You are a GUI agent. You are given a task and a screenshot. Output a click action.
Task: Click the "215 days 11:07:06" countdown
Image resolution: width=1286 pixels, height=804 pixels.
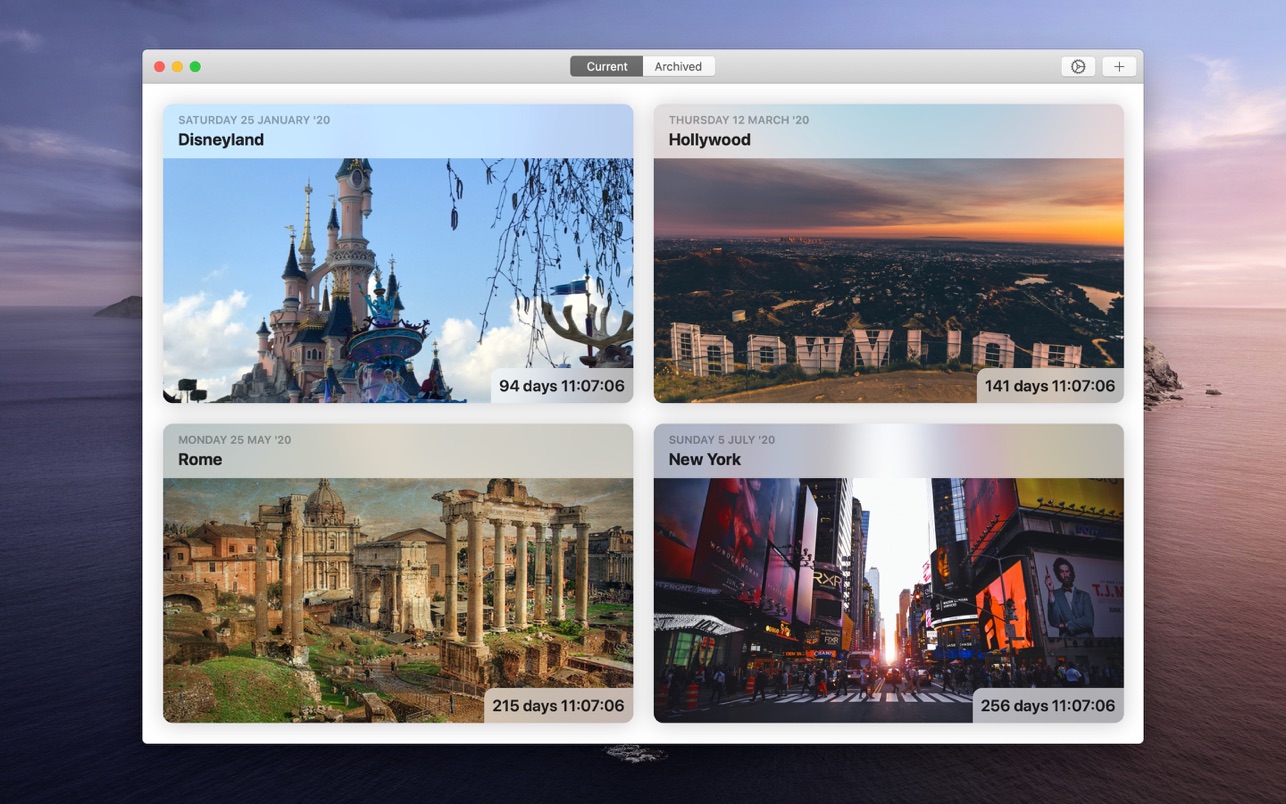pos(558,706)
